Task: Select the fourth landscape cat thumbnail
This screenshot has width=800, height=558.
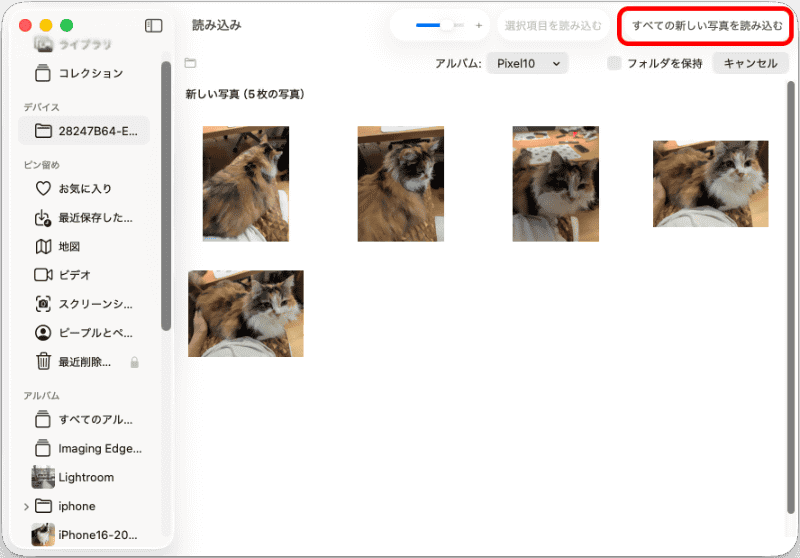Action: 711,184
